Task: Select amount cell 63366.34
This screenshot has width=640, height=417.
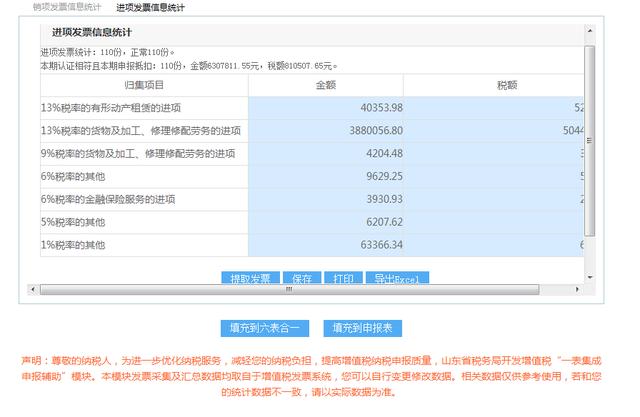Action: tap(326, 245)
